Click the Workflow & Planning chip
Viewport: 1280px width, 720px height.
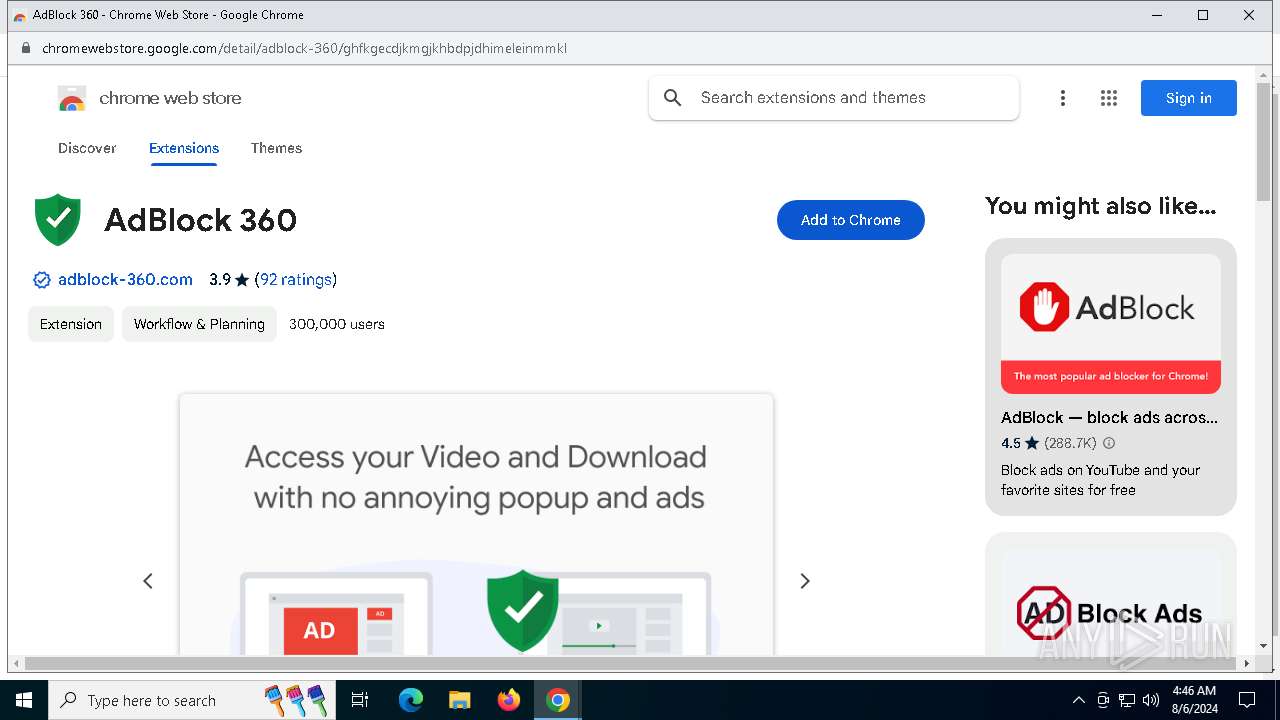(199, 324)
